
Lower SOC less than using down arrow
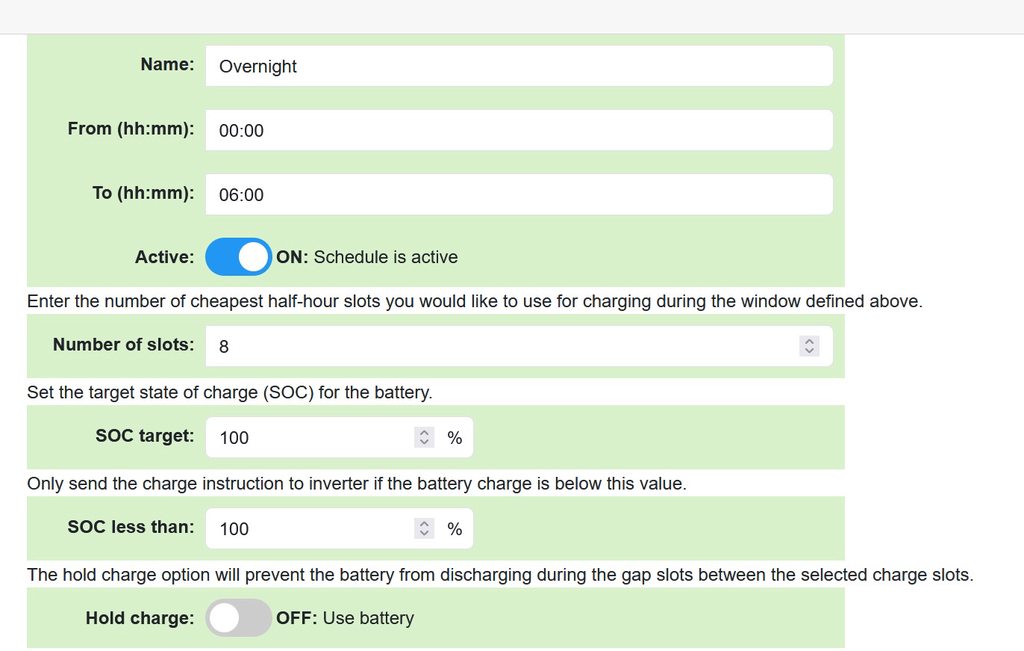425,534
